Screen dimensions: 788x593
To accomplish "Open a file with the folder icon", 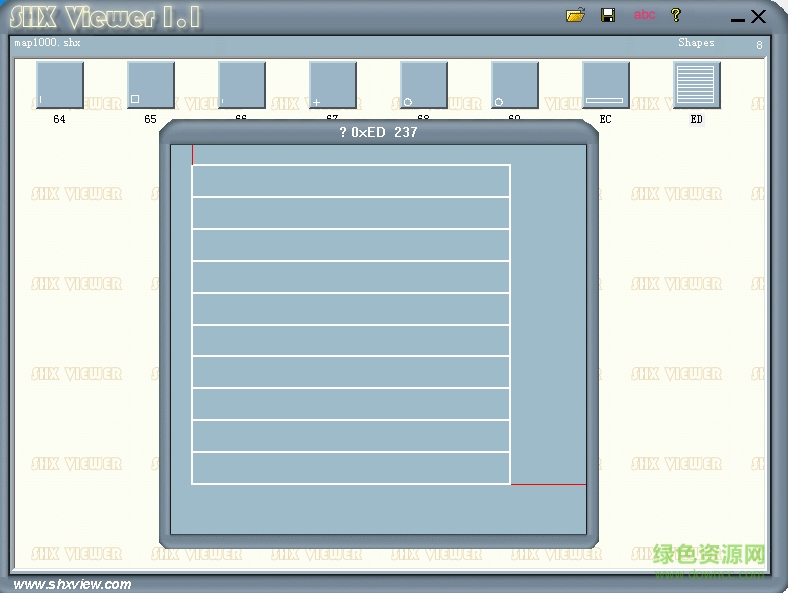I will pos(575,15).
